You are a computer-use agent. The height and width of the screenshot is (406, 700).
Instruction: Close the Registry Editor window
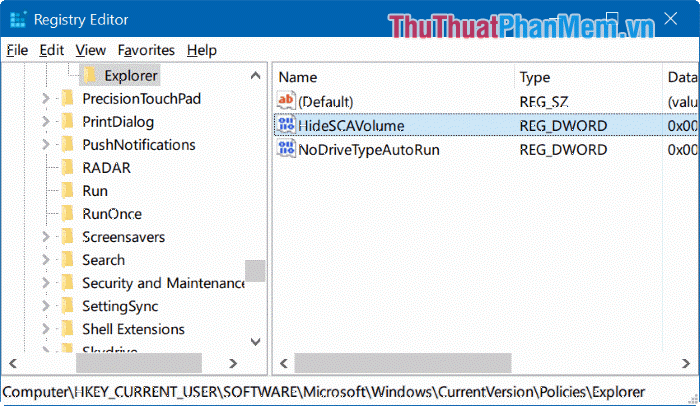(671, 19)
